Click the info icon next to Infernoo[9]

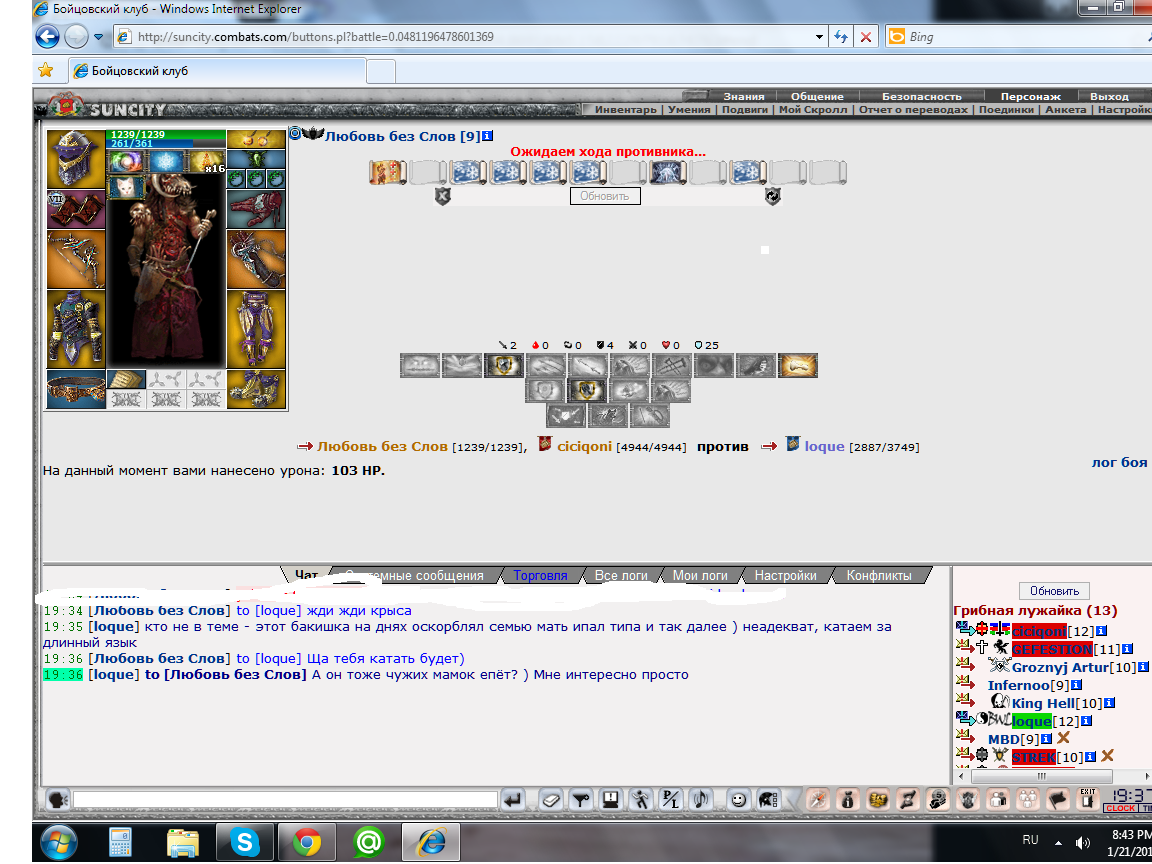(1076, 685)
